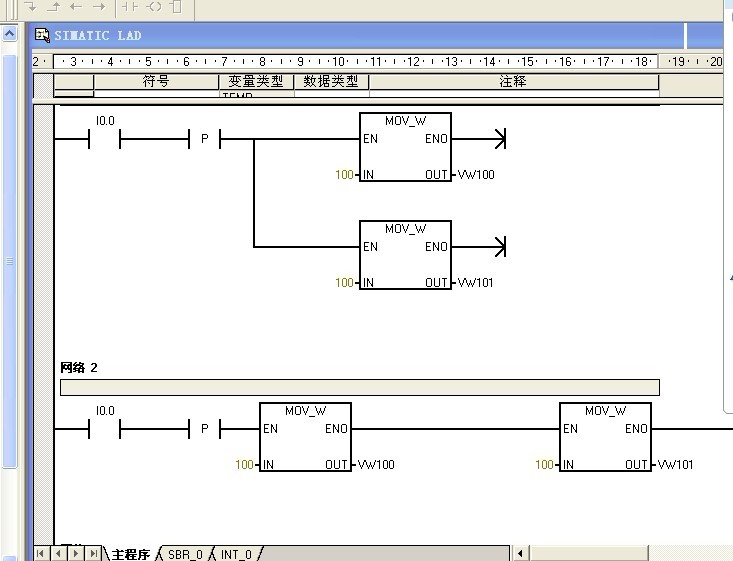Viewport: 733px width, 561px height.
Task: Click the line right toolbar icon
Action: coord(98,7)
